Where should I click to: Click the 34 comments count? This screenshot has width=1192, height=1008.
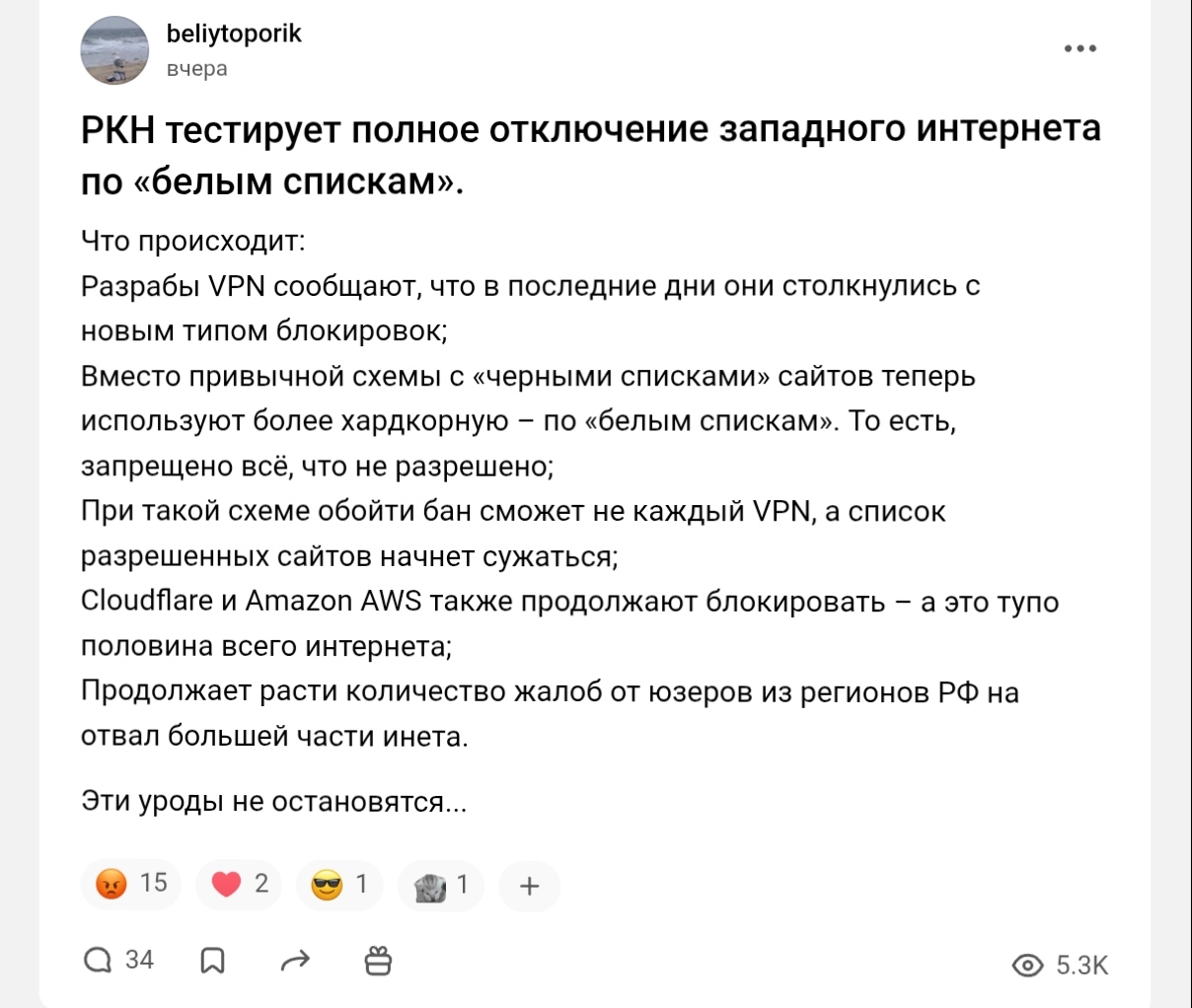[139, 961]
